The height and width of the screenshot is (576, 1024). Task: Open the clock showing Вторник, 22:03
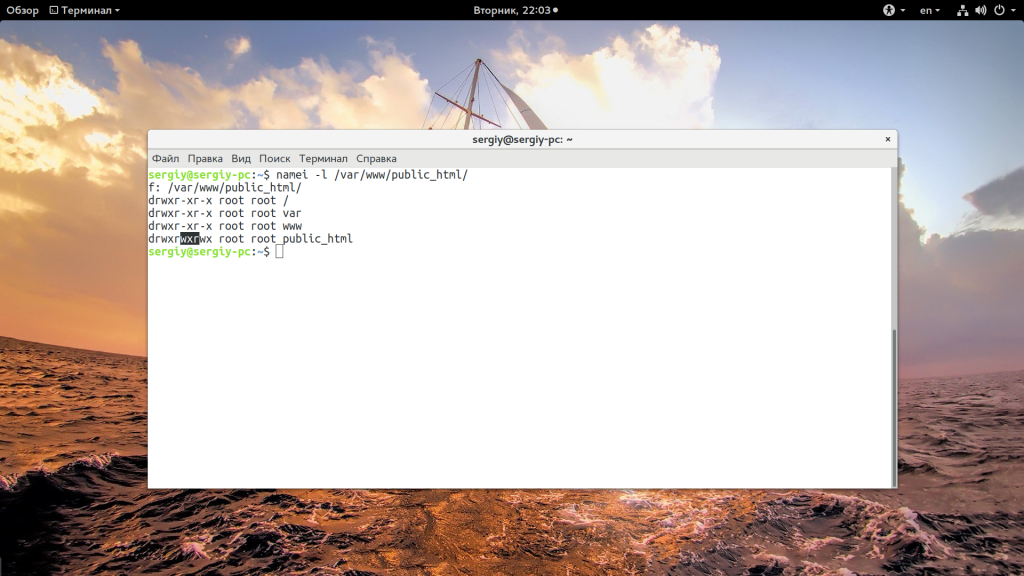point(512,10)
